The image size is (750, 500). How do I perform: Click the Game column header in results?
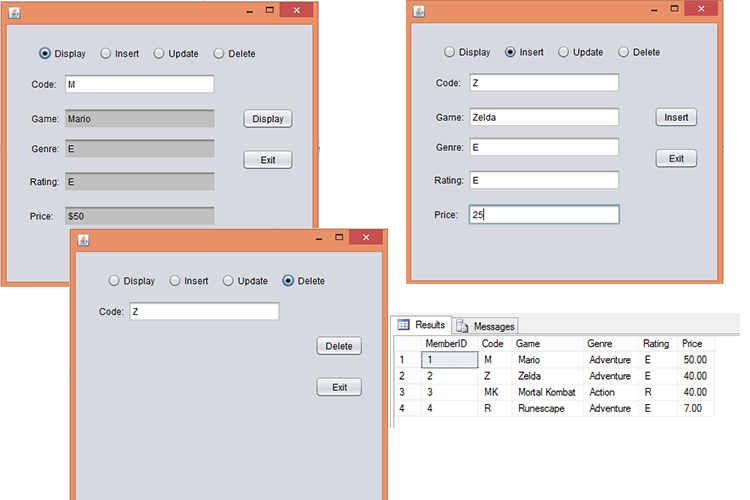click(x=547, y=344)
